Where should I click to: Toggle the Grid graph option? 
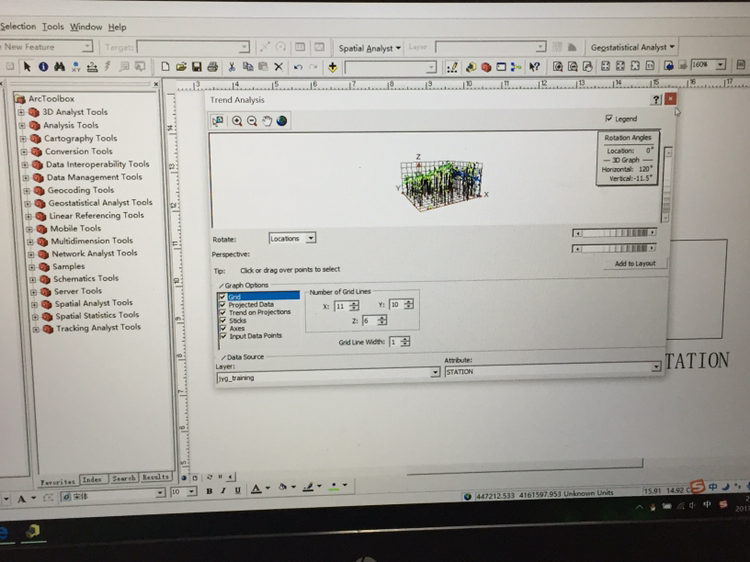tap(222, 297)
